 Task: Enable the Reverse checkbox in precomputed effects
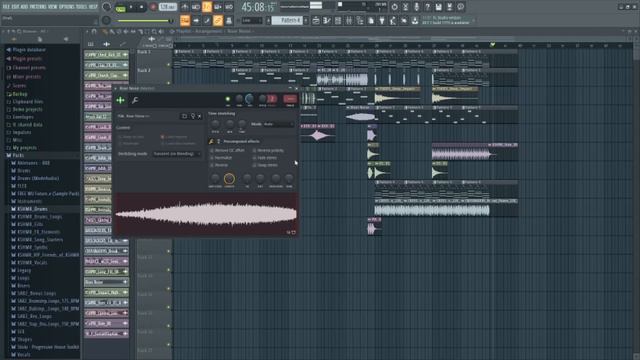(212, 165)
